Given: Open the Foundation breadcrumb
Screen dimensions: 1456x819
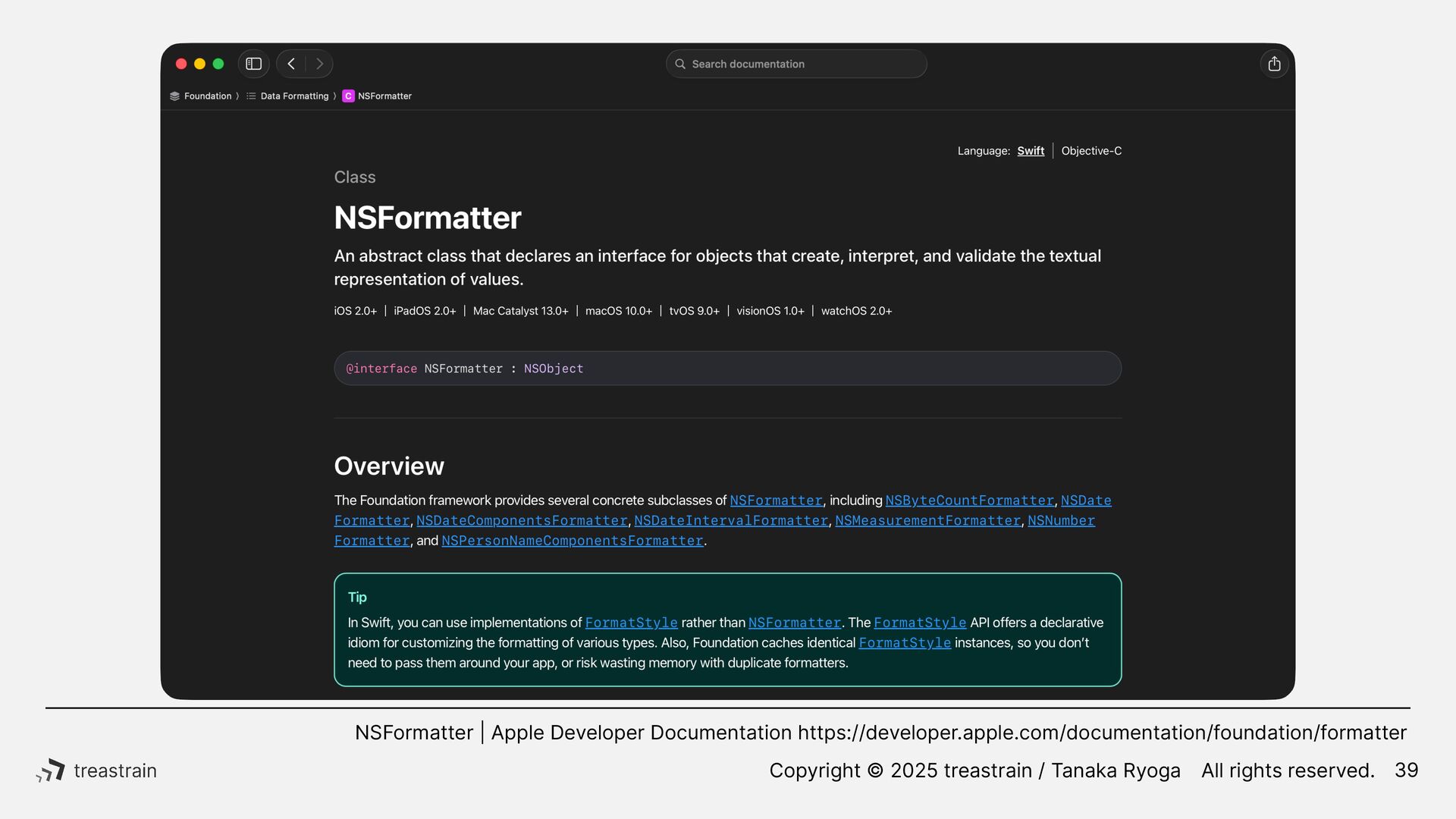Looking at the screenshot, I should 208,96.
